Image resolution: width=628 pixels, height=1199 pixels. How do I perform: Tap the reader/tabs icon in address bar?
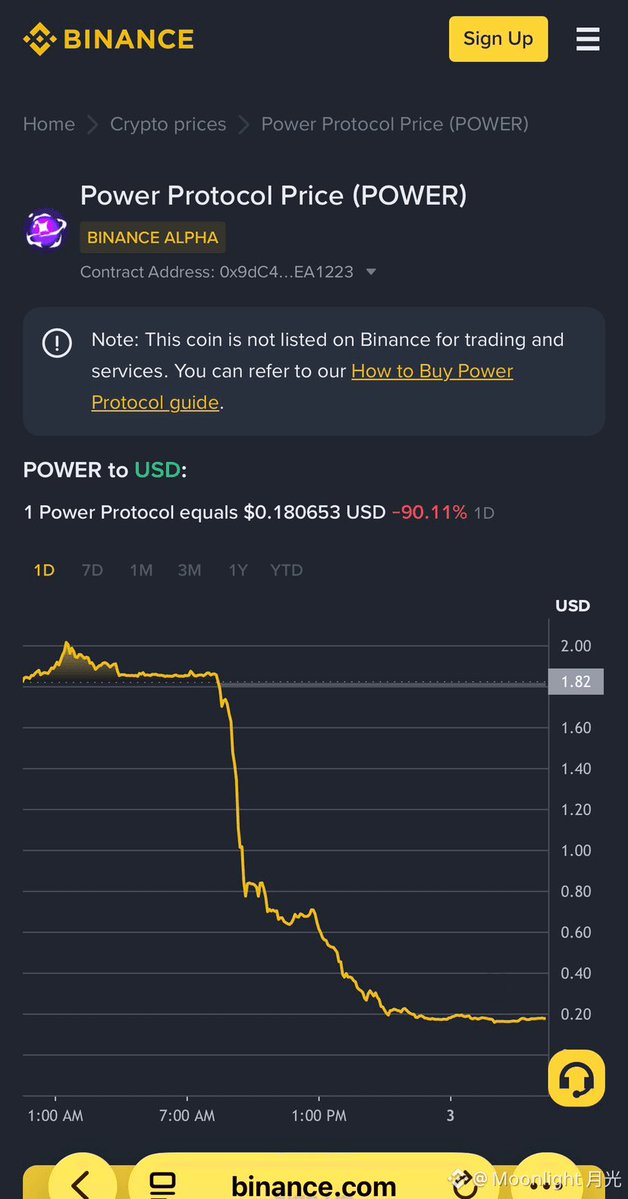pyautogui.click(x=162, y=1185)
